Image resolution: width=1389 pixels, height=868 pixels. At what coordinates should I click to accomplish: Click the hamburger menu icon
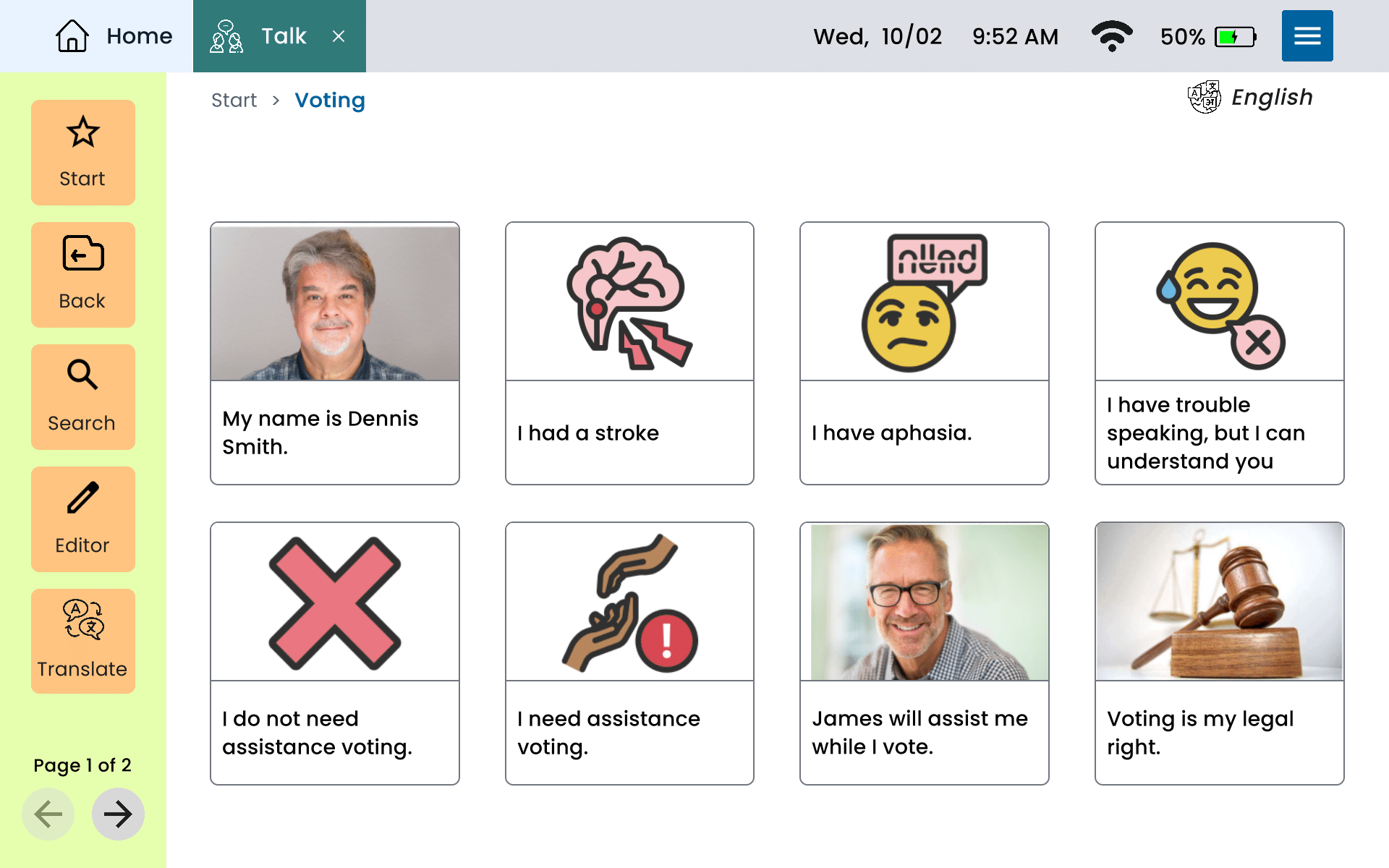tap(1308, 36)
